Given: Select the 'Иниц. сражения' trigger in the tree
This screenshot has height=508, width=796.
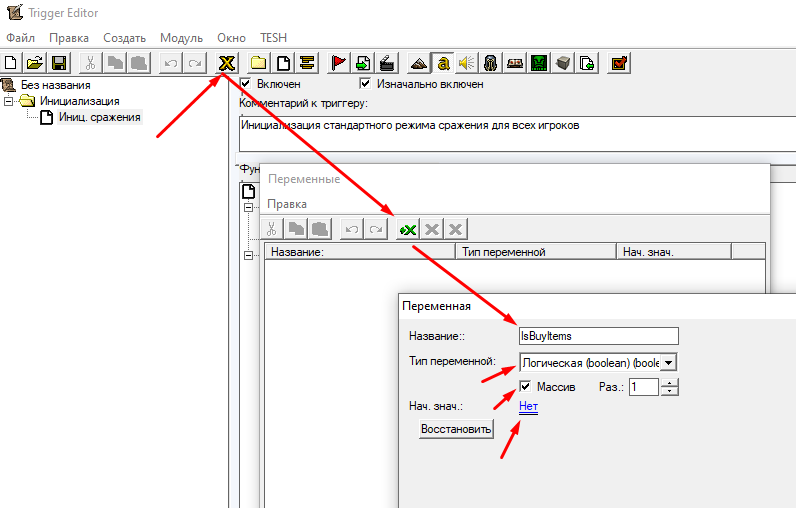Looking at the screenshot, I should [x=100, y=117].
